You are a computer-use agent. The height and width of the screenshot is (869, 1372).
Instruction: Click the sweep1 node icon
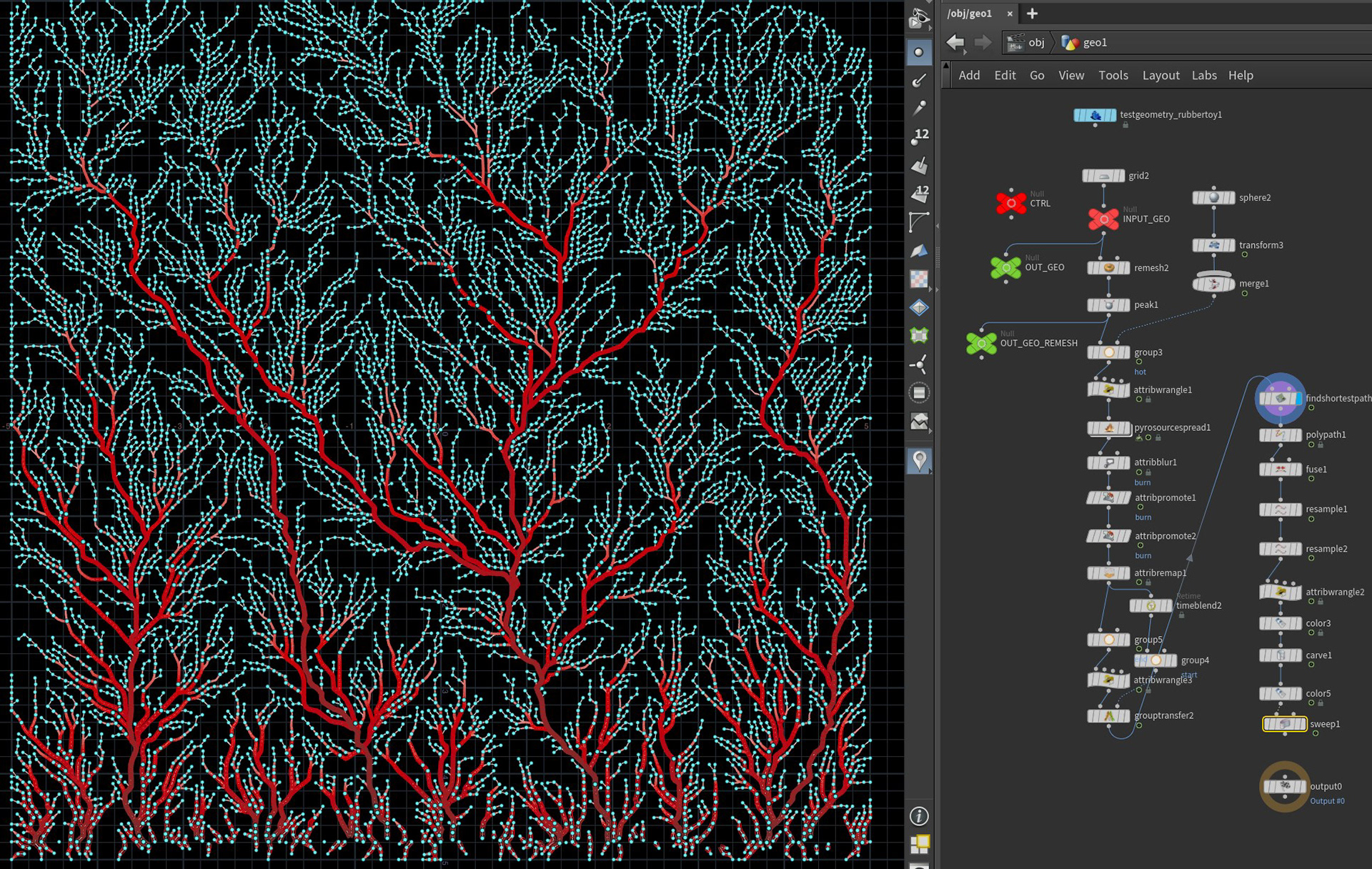[x=1284, y=724]
